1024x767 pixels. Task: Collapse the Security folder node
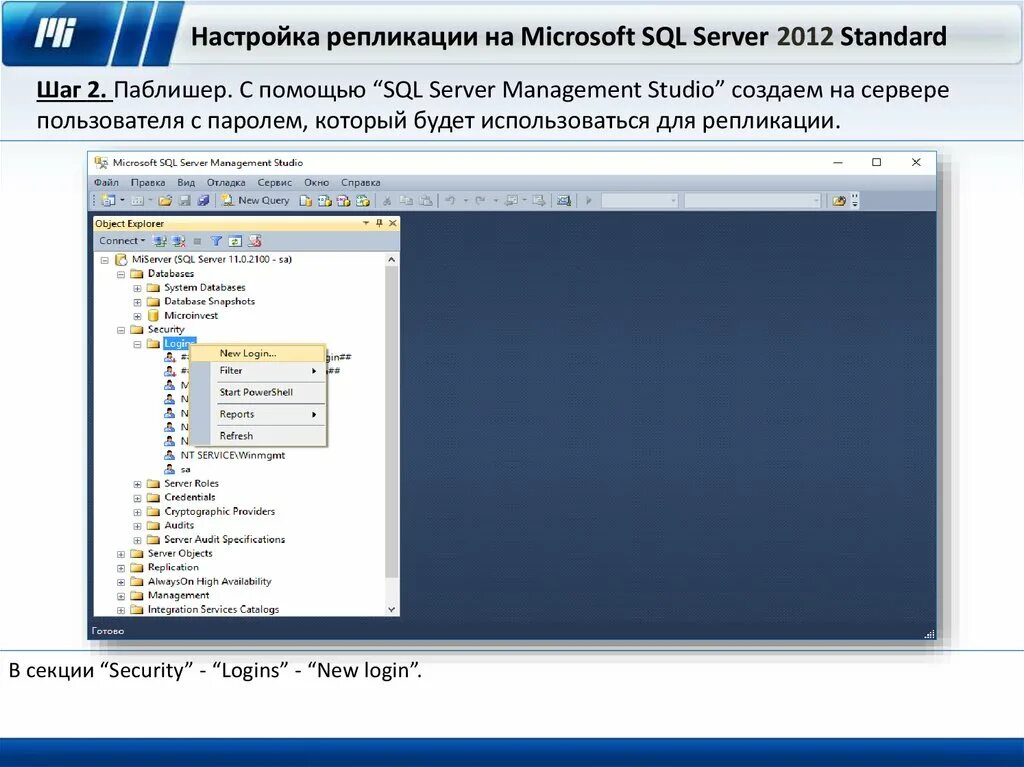point(121,330)
